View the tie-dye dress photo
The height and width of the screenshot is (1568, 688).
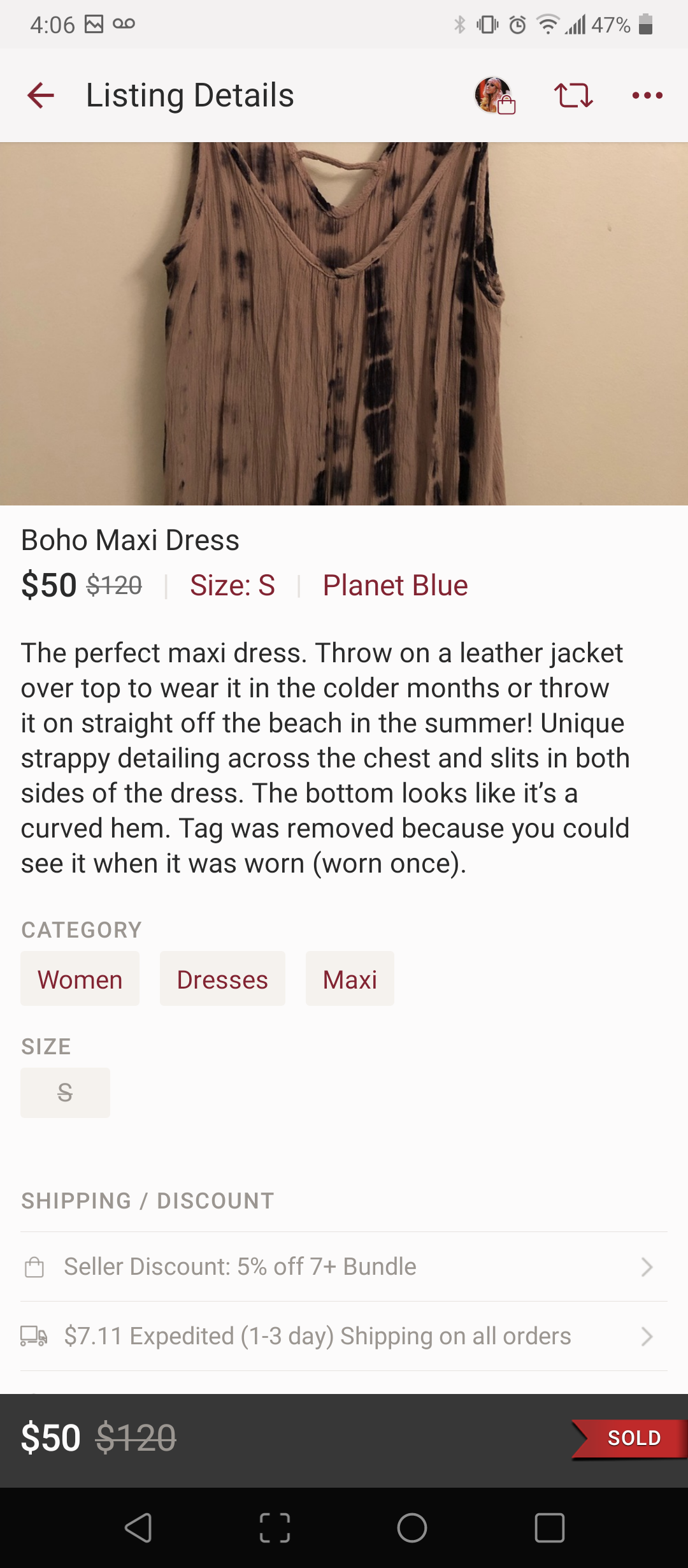pos(344,324)
